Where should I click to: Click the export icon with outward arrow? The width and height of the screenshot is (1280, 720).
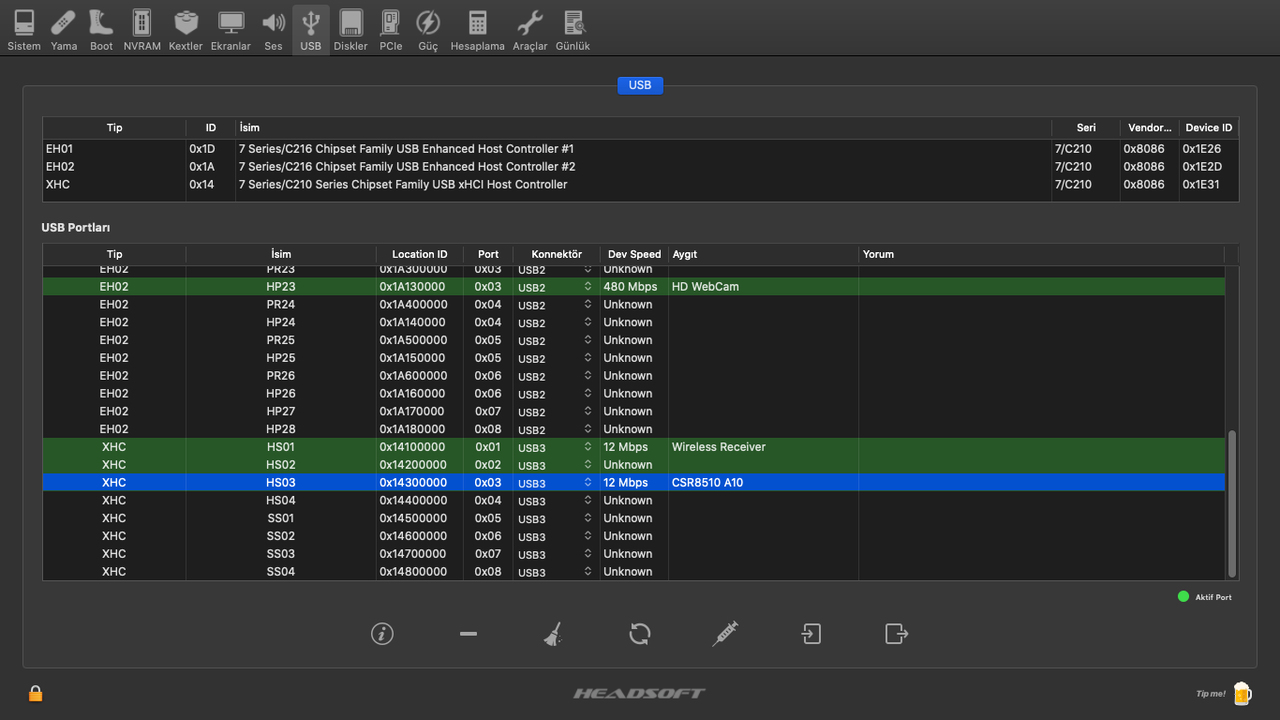click(897, 634)
